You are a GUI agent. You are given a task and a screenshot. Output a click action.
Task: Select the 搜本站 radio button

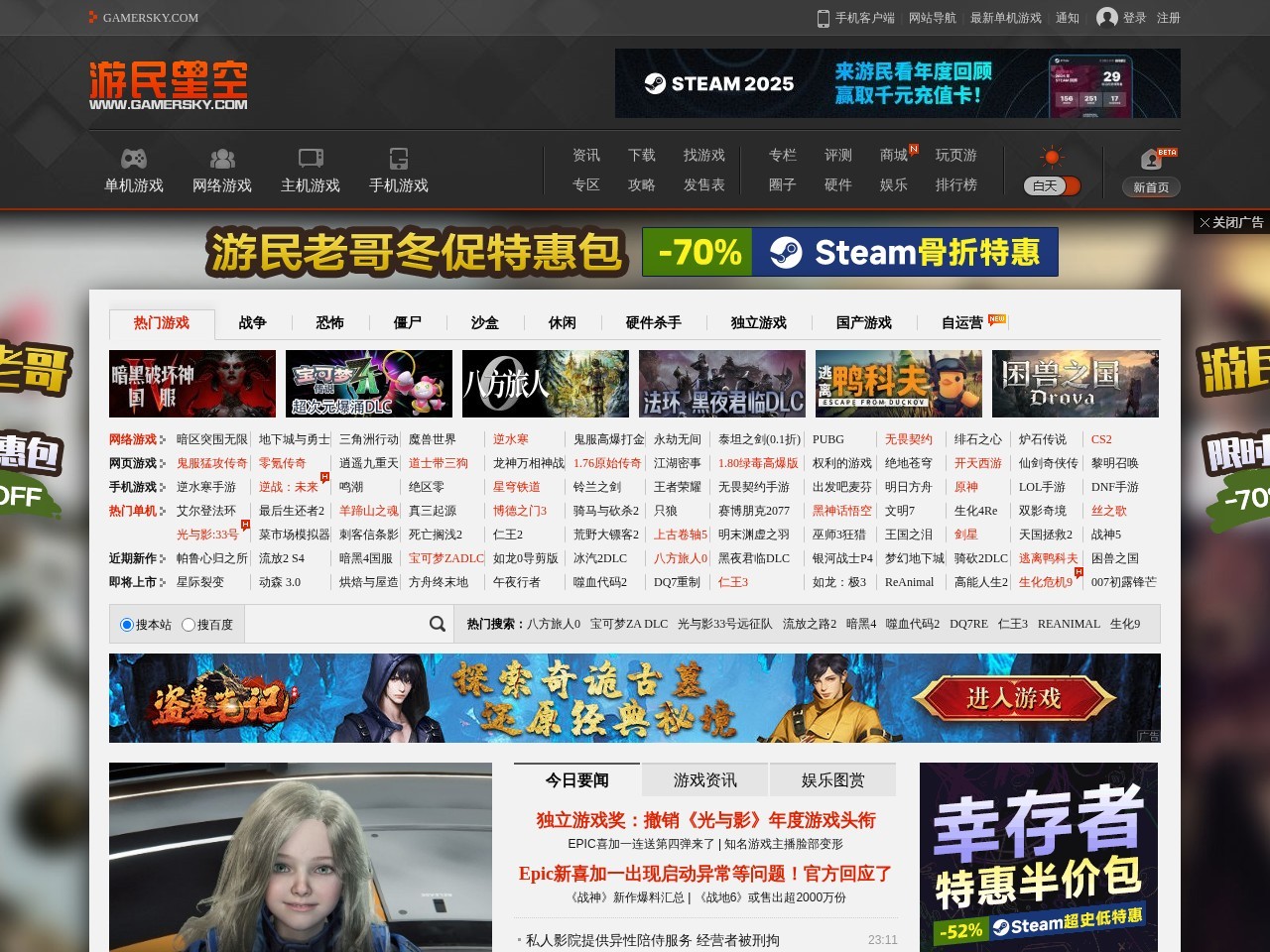[127, 625]
